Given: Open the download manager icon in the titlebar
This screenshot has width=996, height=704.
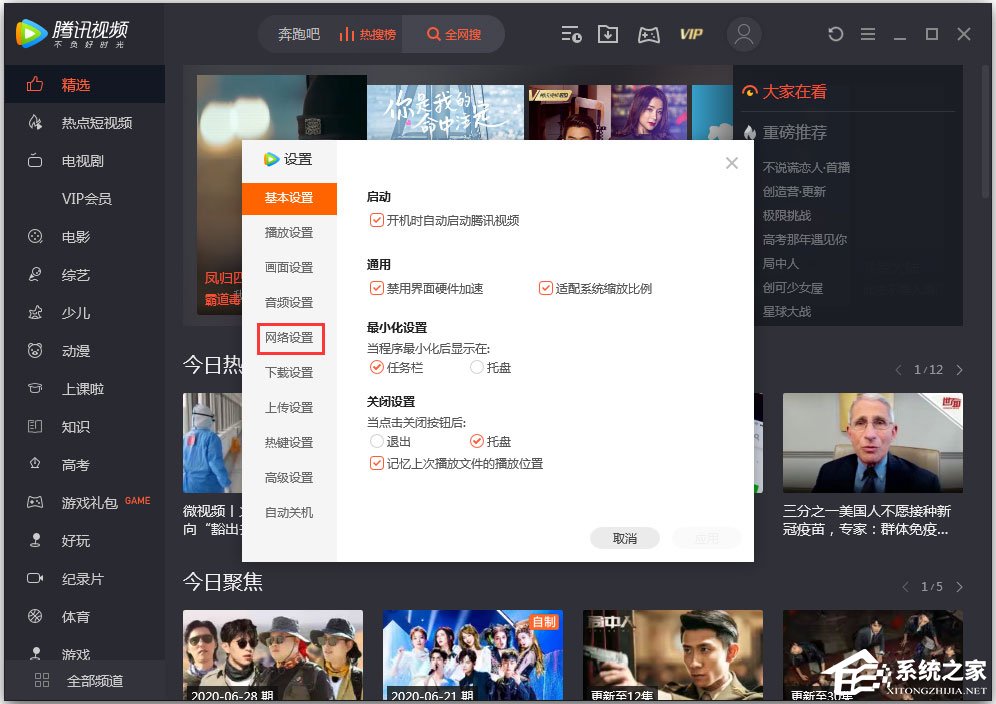Looking at the screenshot, I should tap(608, 33).
